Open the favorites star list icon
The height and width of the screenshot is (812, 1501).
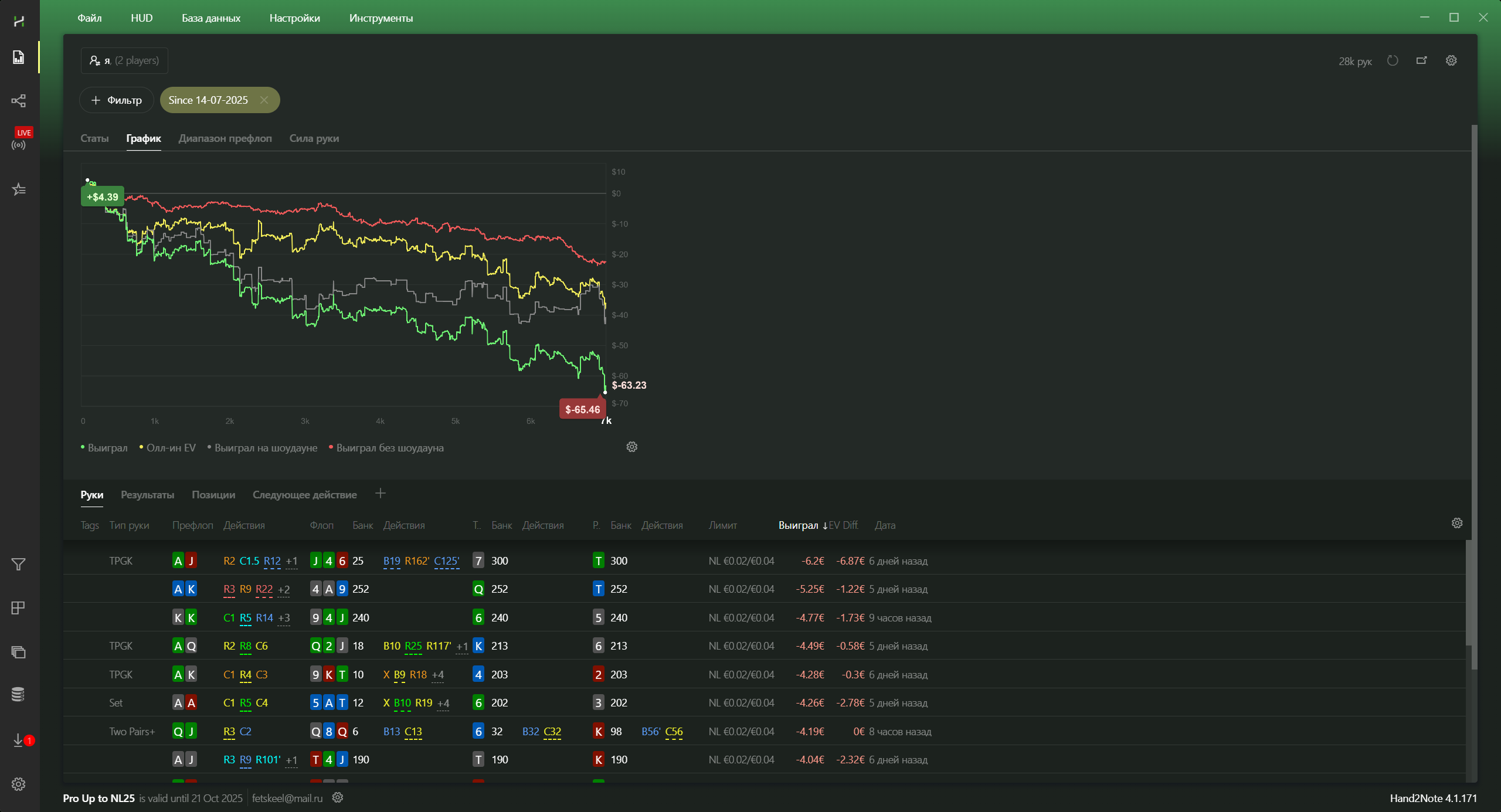pos(19,189)
